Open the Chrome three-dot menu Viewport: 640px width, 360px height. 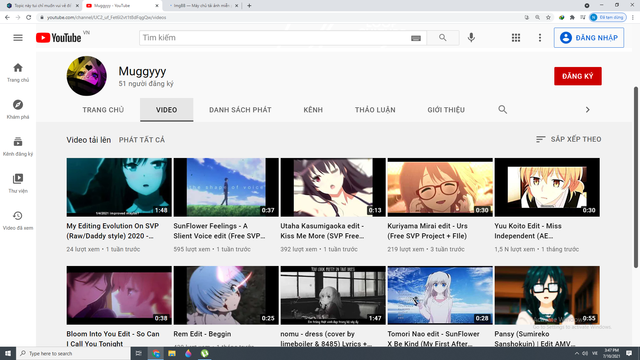pyautogui.click(x=633, y=18)
